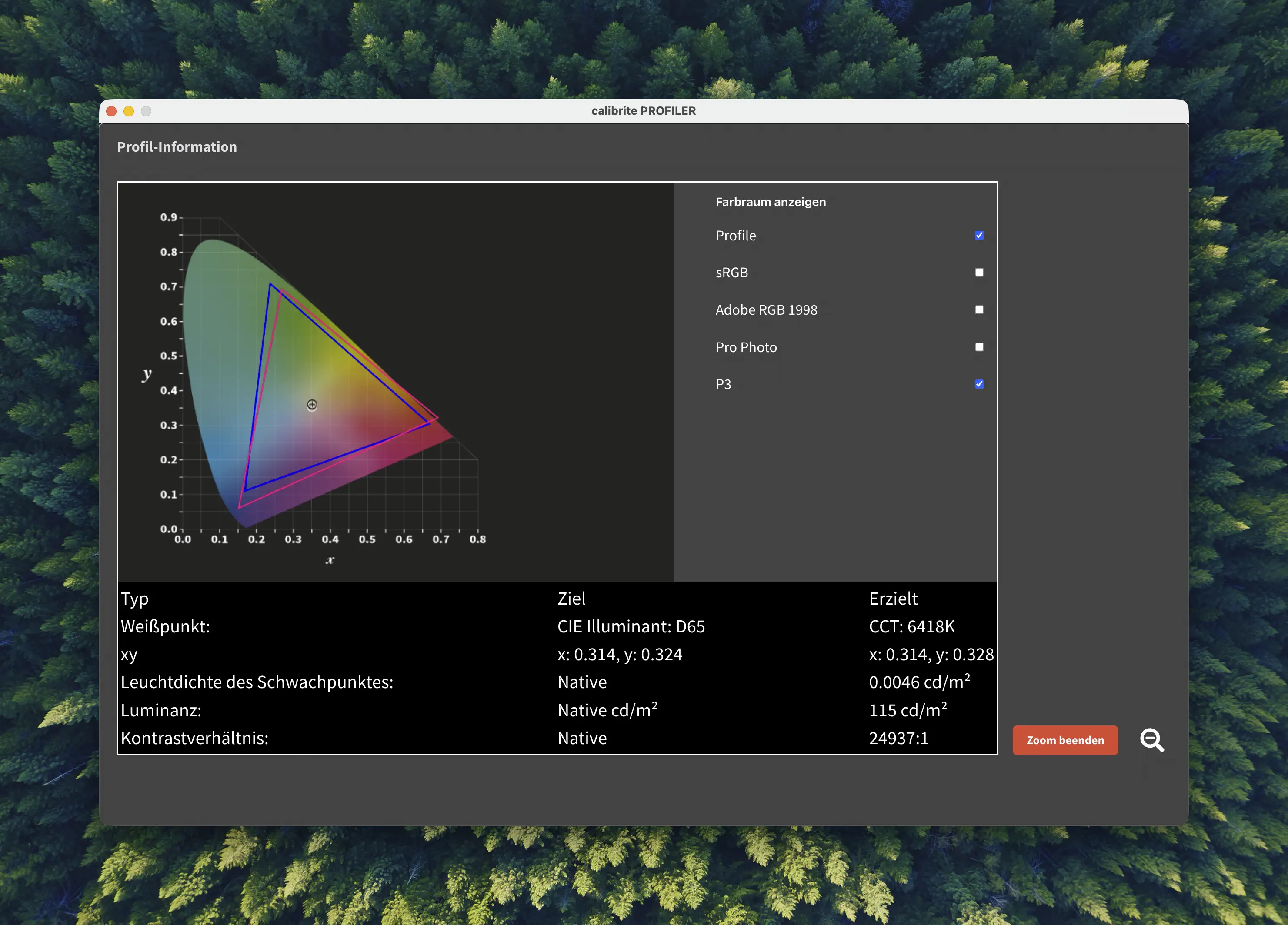Image resolution: width=1288 pixels, height=925 pixels.
Task: Uncheck the Profile gamut display
Action: pyautogui.click(x=978, y=235)
